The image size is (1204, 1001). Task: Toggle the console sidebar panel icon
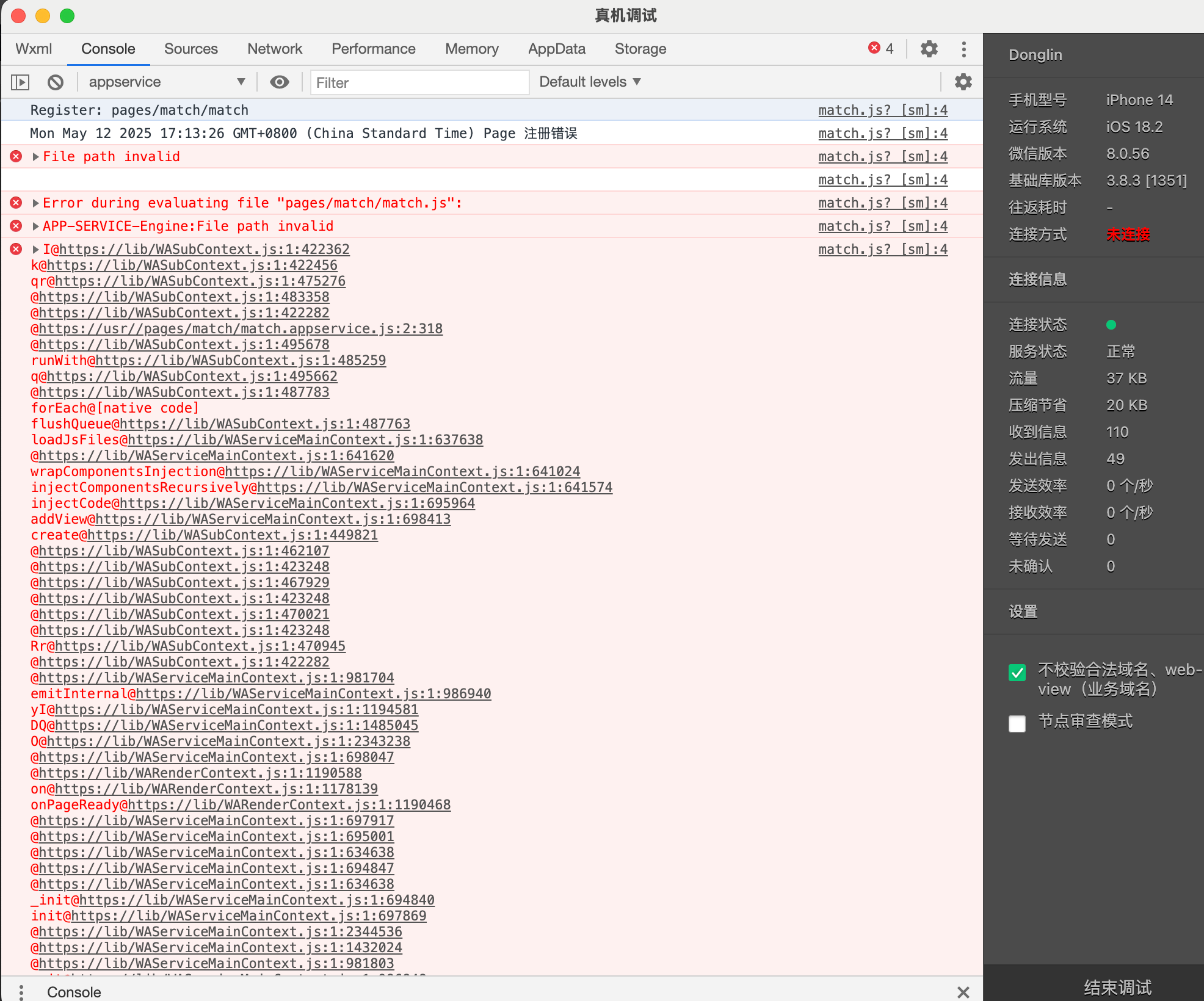point(20,82)
